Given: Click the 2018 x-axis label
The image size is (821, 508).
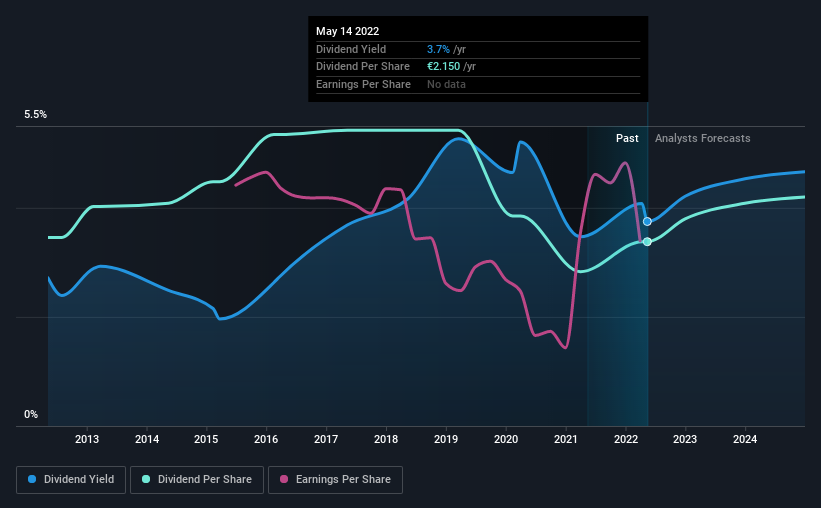Looking at the screenshot, I should click(x=386, y=439).
